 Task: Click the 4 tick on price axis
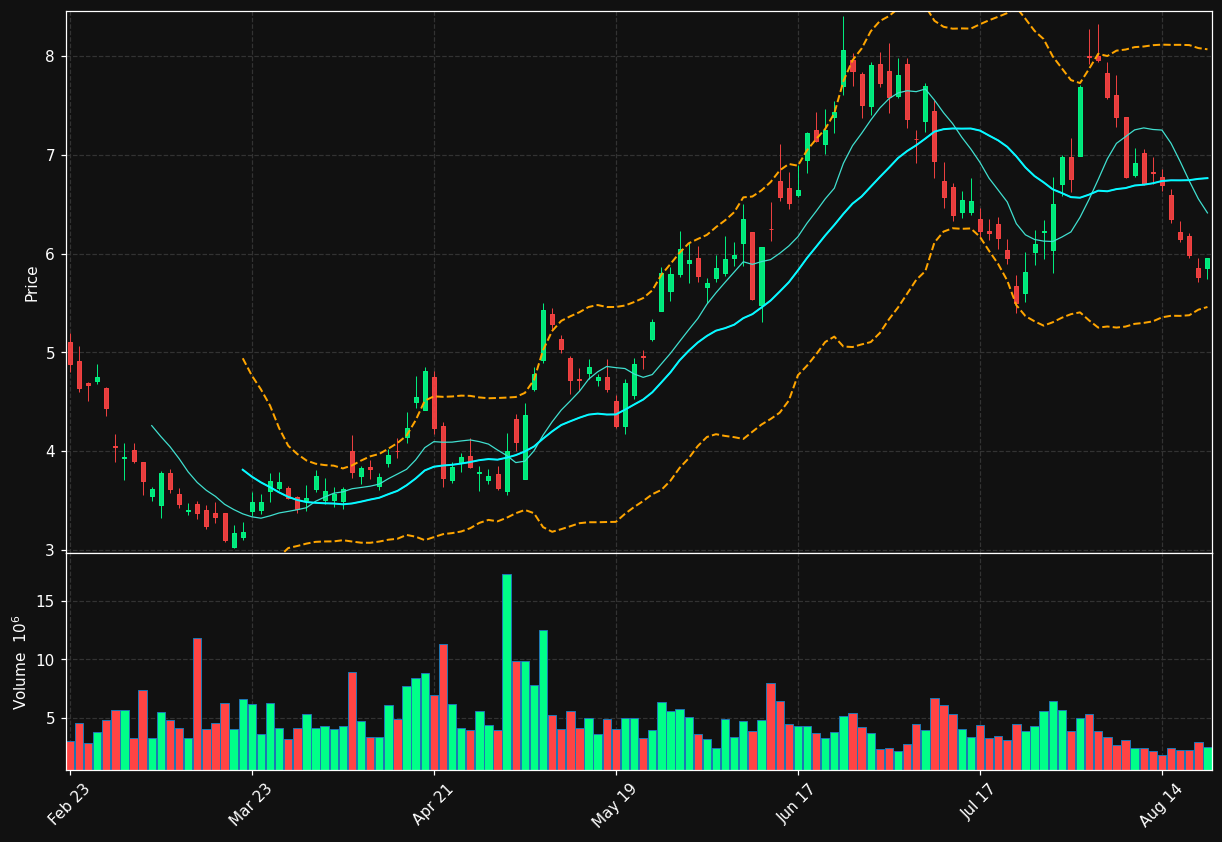tap(51, 452)
